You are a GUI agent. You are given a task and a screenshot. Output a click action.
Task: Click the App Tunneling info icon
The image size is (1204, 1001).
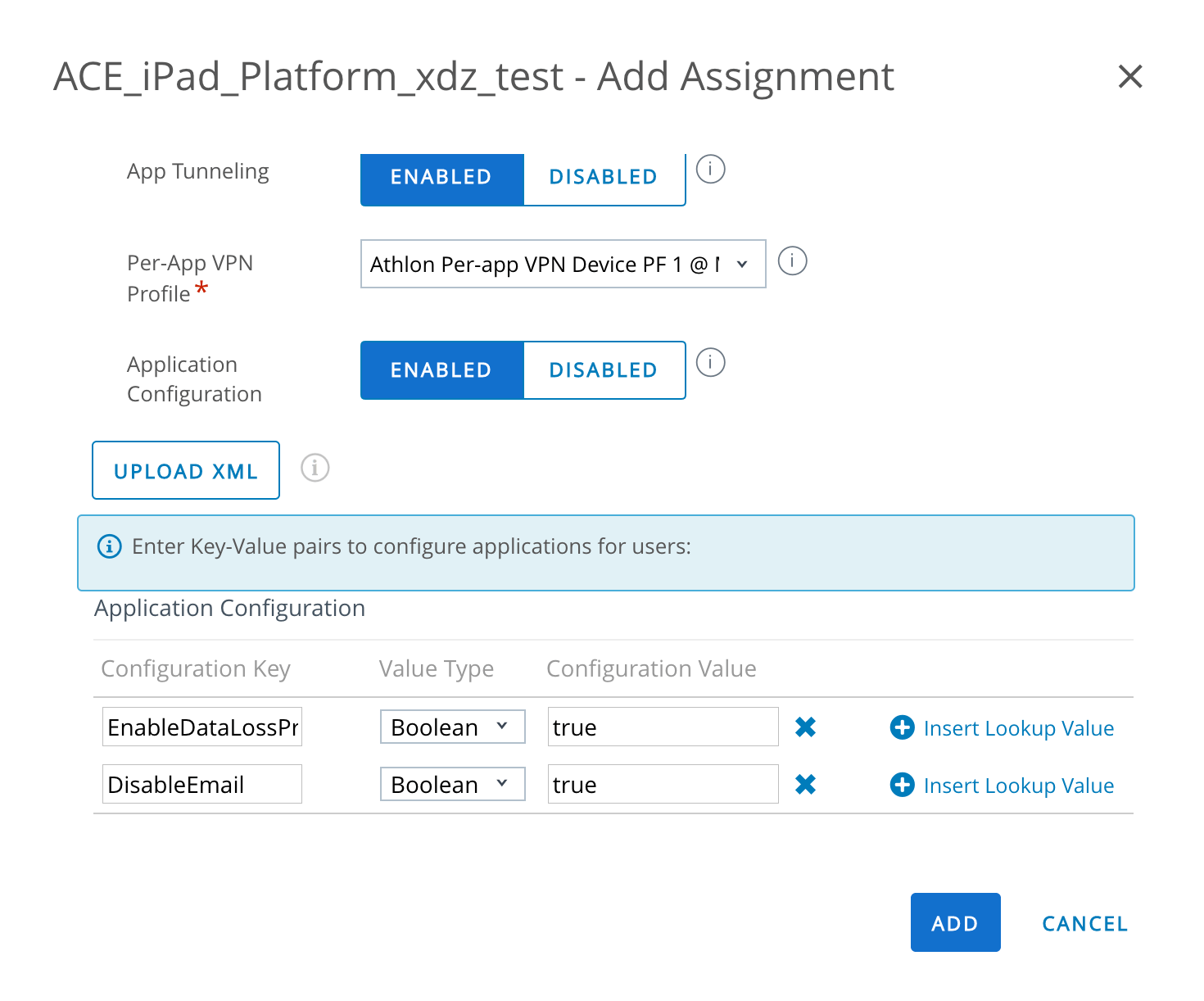(710, 170)
